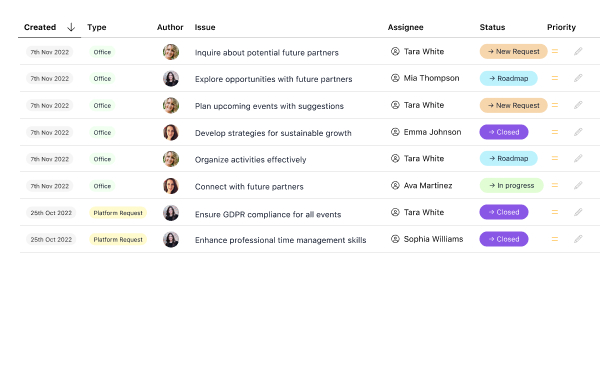Select priority icon for Connect with future partners
This screenshot has width=600, height=378.
tap(554, 186)
